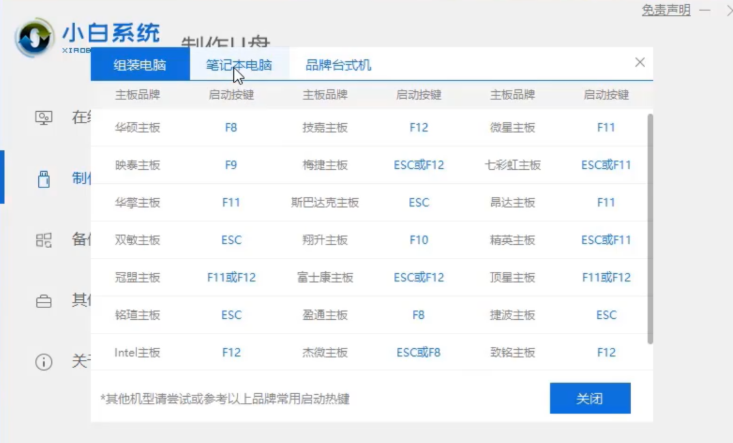Switch to the 笔记本电脑 tab
Screen dimensions: 733x443
238,65
